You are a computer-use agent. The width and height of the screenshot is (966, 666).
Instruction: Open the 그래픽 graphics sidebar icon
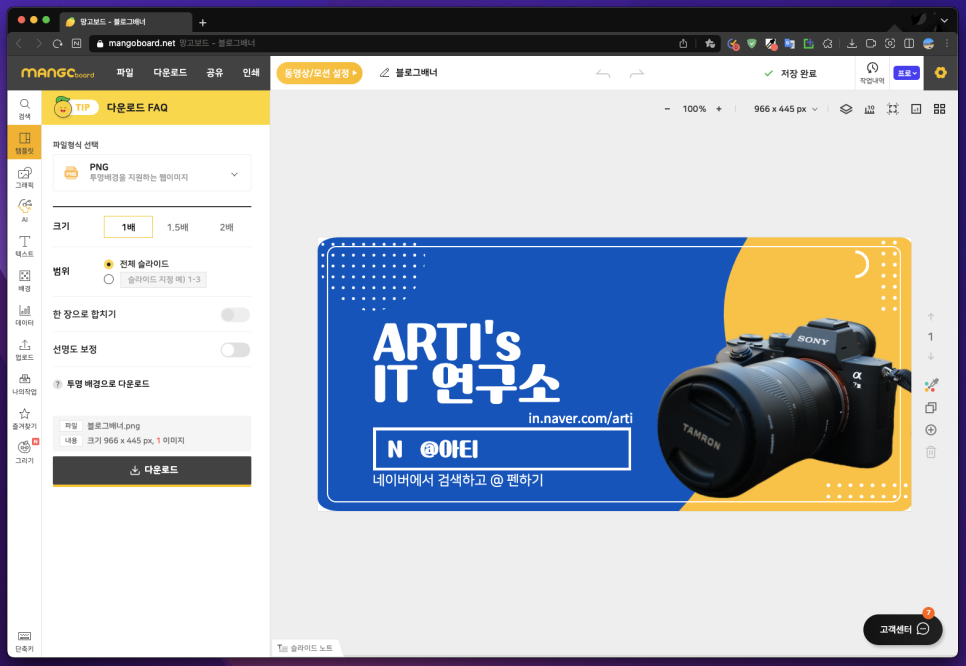pyautogui.click(x=25, y=177)
